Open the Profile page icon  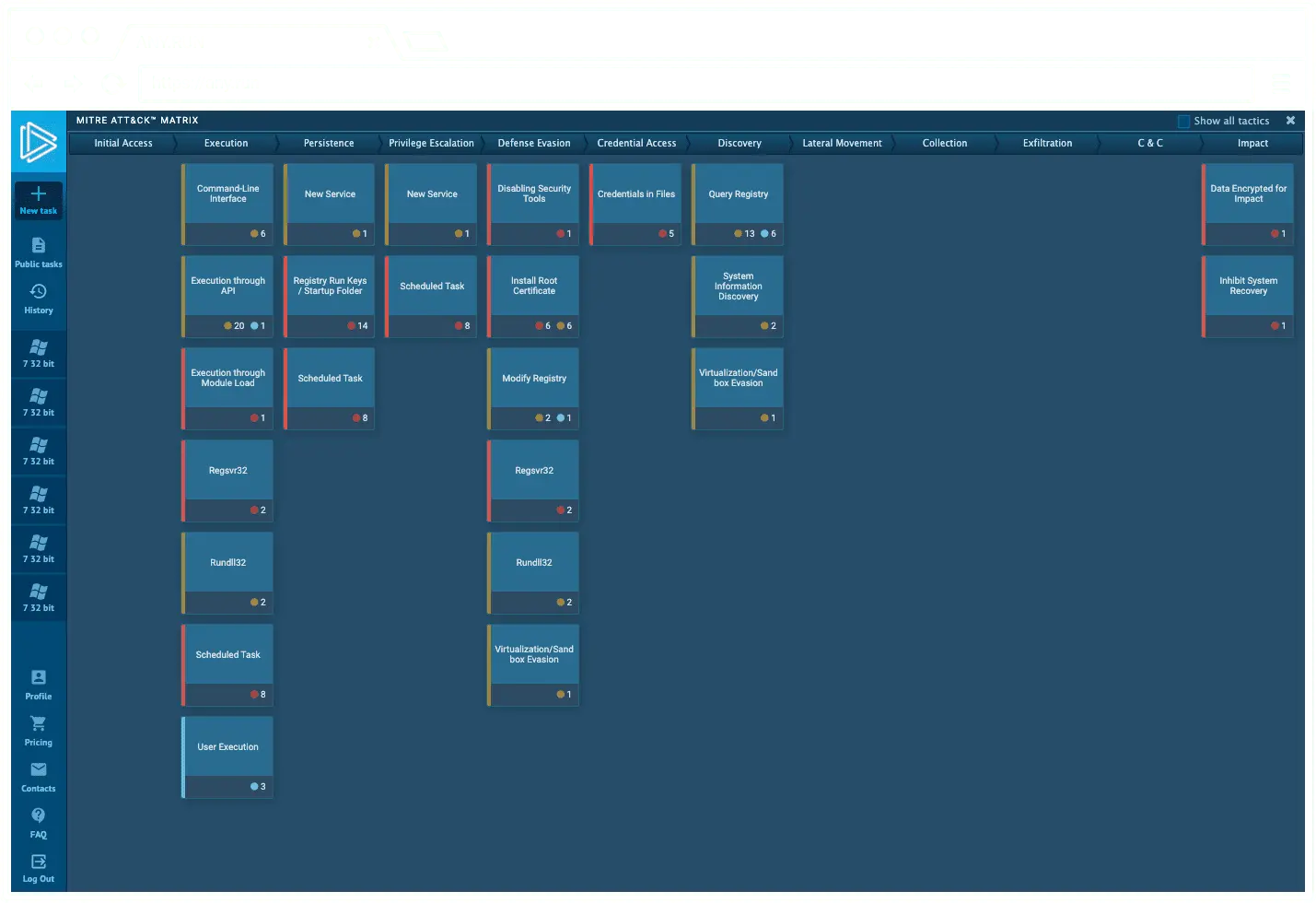[x=39, y=678]
